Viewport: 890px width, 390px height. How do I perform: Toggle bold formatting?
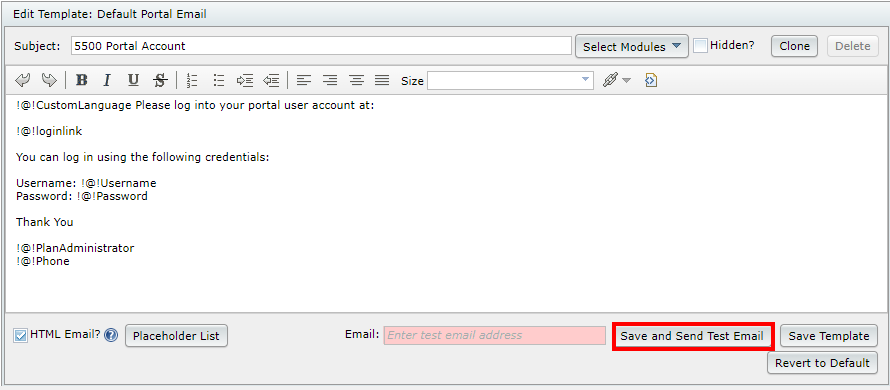point(81,81)
